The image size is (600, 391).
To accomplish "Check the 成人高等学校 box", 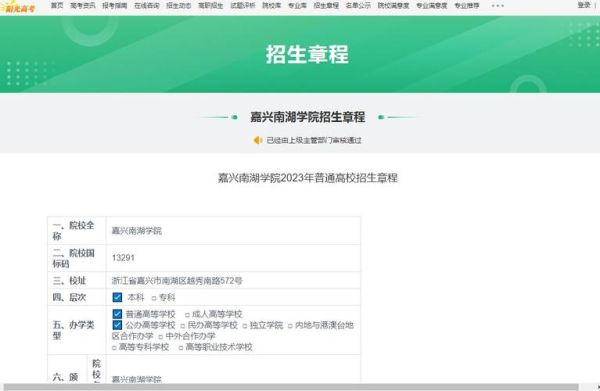I will (x=187, y=315).
